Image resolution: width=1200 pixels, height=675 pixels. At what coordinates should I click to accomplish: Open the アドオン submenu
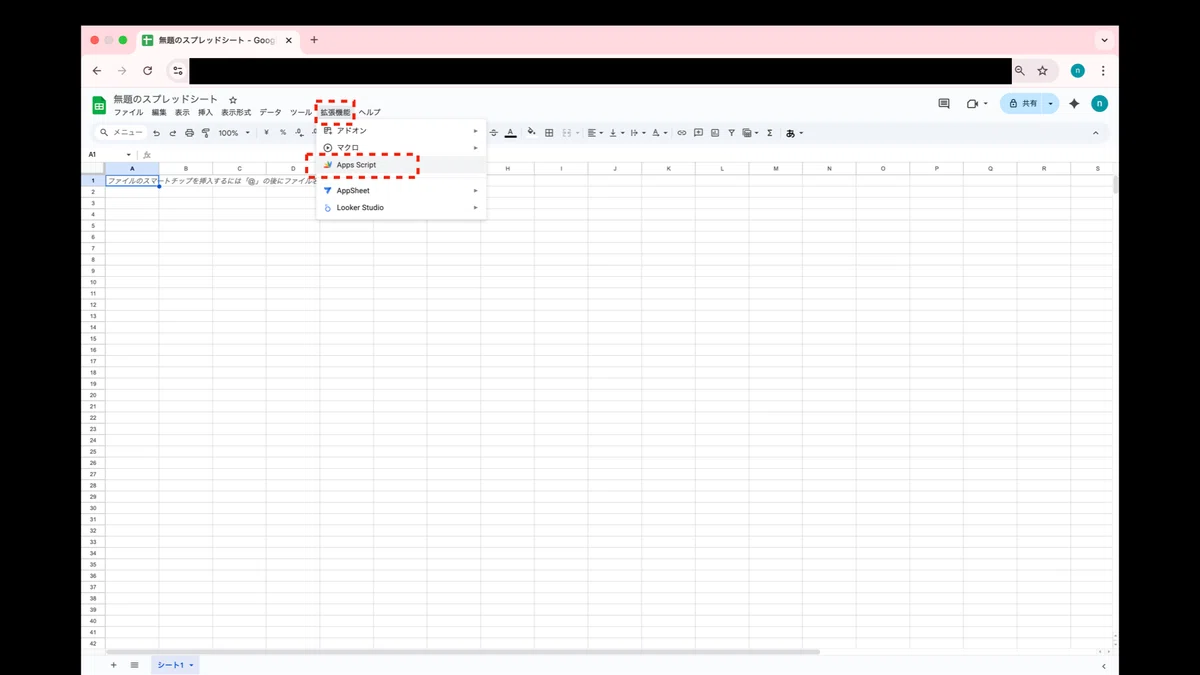coord(401,131)
